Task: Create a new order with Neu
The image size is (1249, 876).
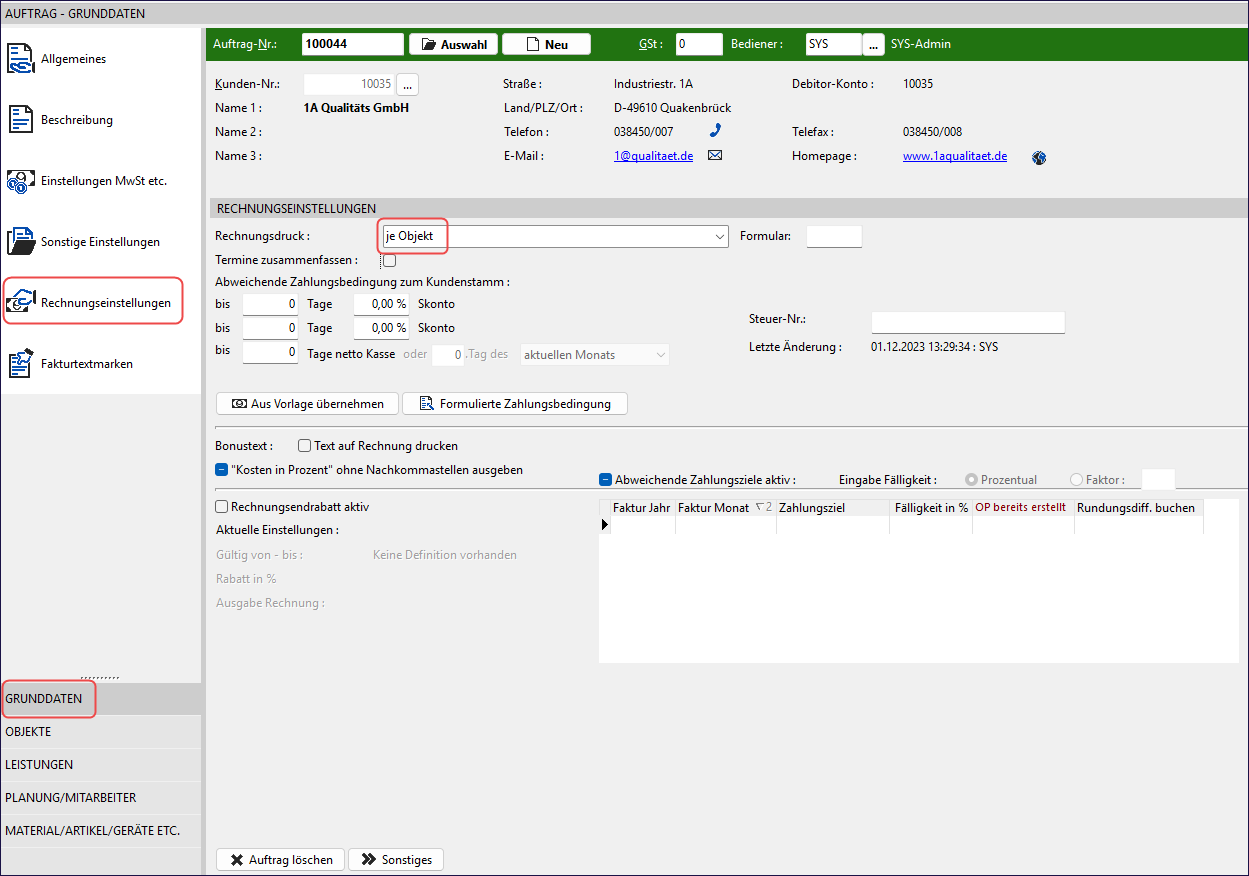Action: tap(546, 44)
